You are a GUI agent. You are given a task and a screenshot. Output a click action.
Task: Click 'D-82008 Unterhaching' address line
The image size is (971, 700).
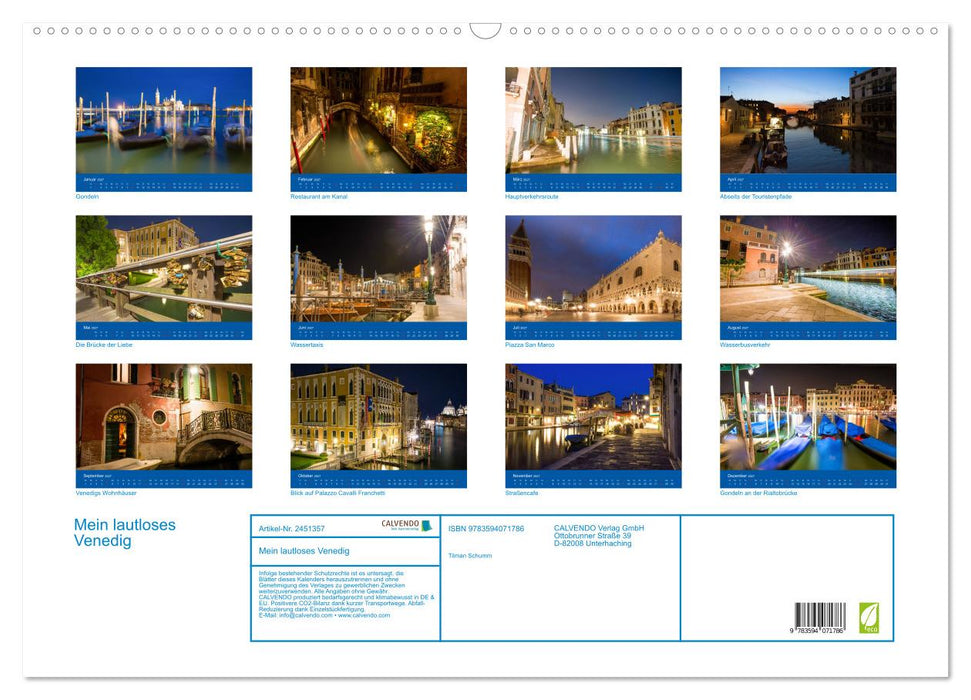point(593,543)
